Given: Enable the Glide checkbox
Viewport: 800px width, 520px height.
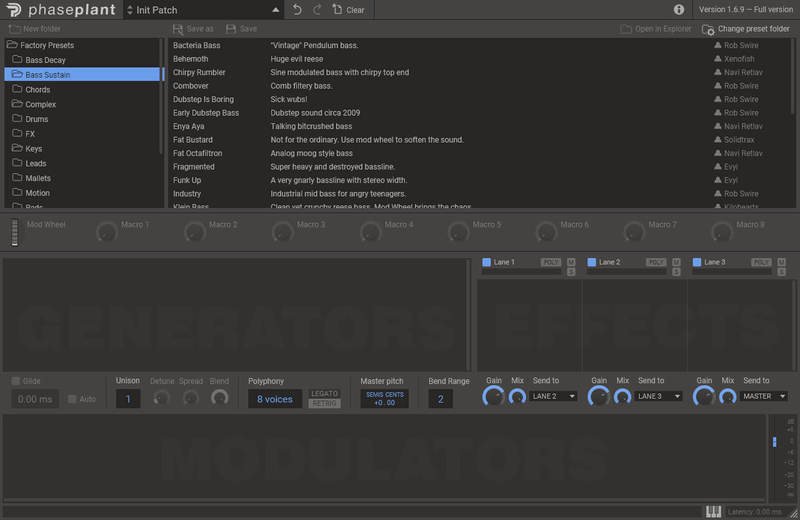Looking at the screenshot, I should pos(16,381).
